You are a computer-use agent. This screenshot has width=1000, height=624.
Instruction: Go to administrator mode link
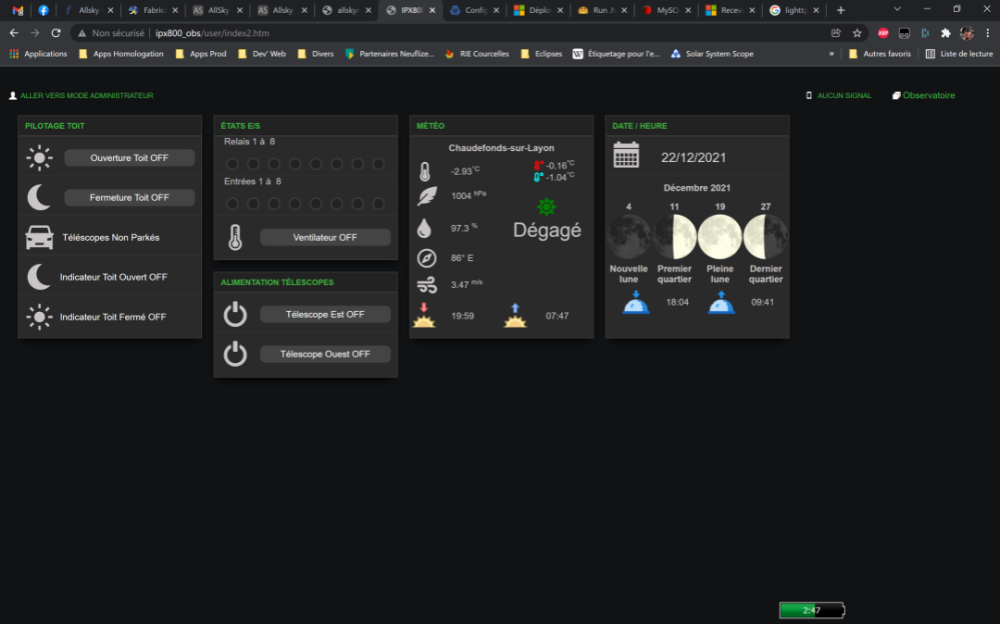[86, 96]
